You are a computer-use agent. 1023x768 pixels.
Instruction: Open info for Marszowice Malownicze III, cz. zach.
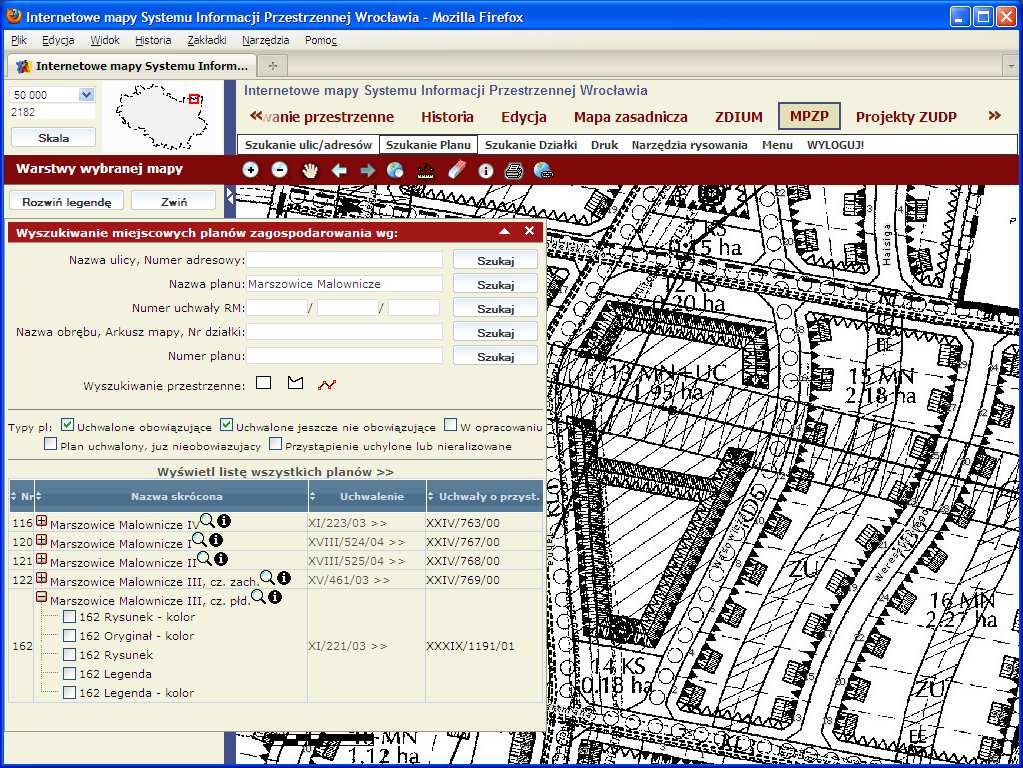tap(284, 577)
